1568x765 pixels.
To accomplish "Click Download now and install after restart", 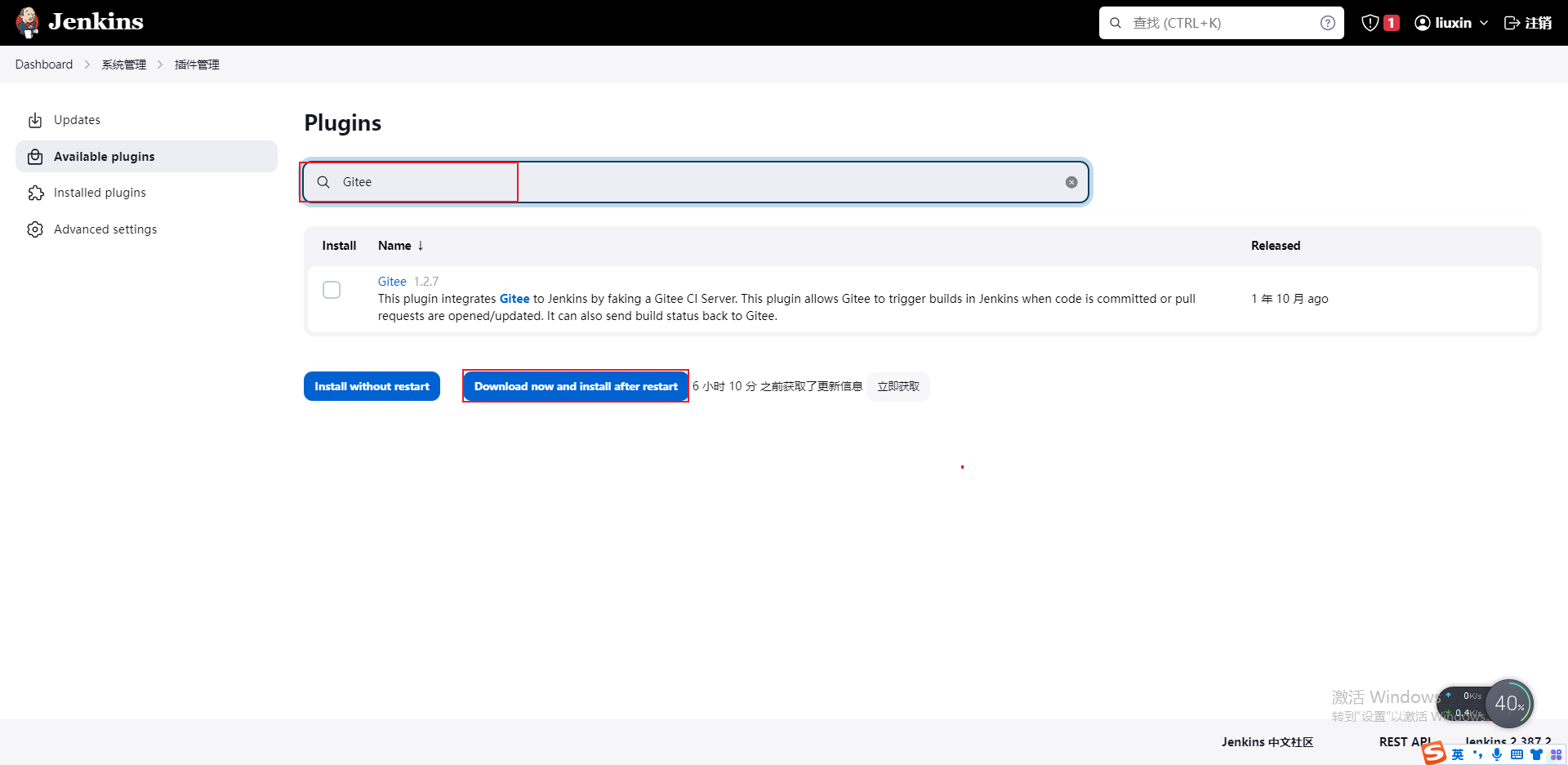I will click(x=576, y=386).
